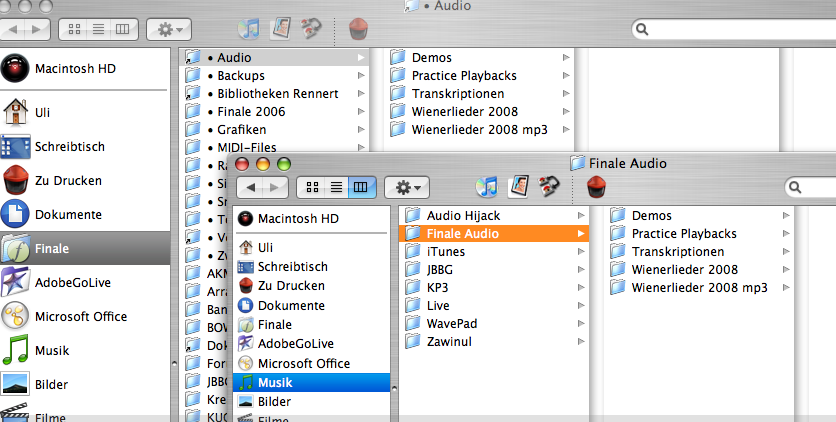Switch Finale Audio window to list view
This screenshot has width=836, height=422.
click(x=337, y=187)
